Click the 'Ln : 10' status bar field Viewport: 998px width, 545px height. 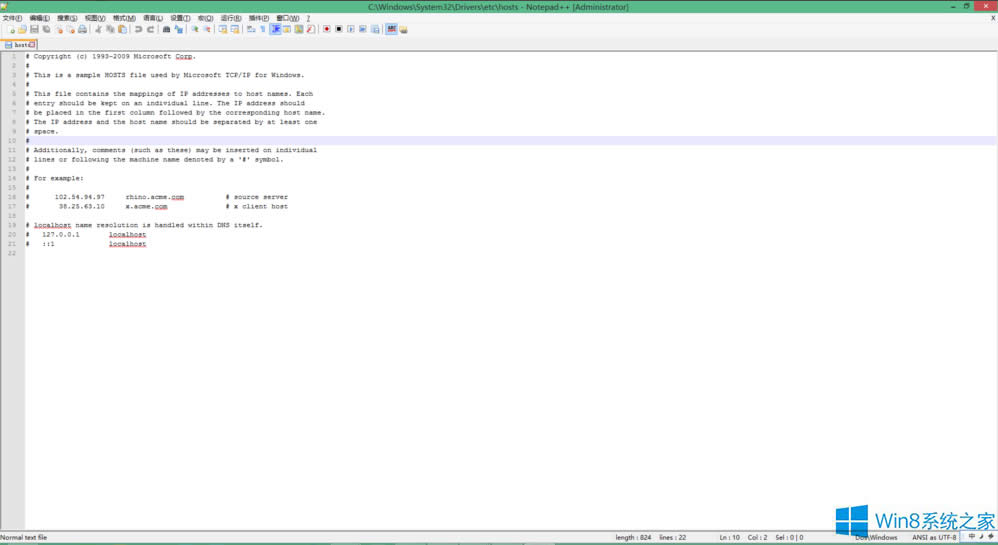[729, 537]
